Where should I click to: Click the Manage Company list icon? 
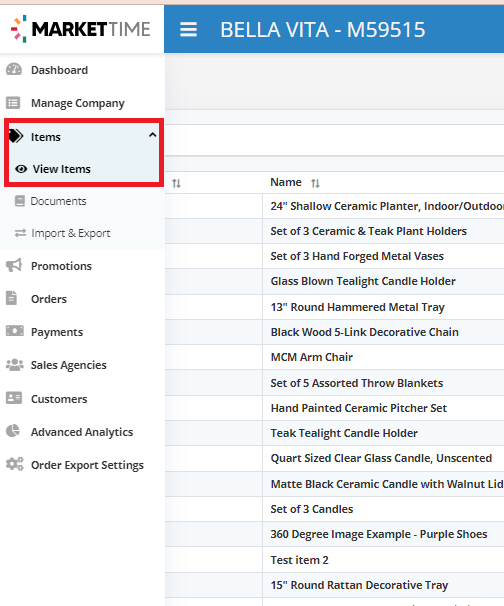[x=13, y=103]
